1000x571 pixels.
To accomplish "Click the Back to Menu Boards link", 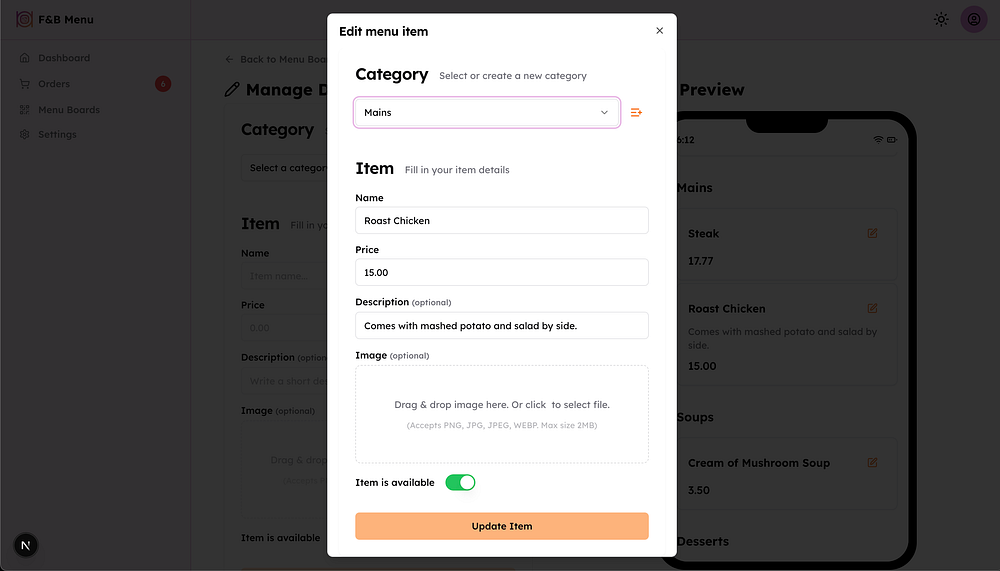I will click(x=276, y=59).
